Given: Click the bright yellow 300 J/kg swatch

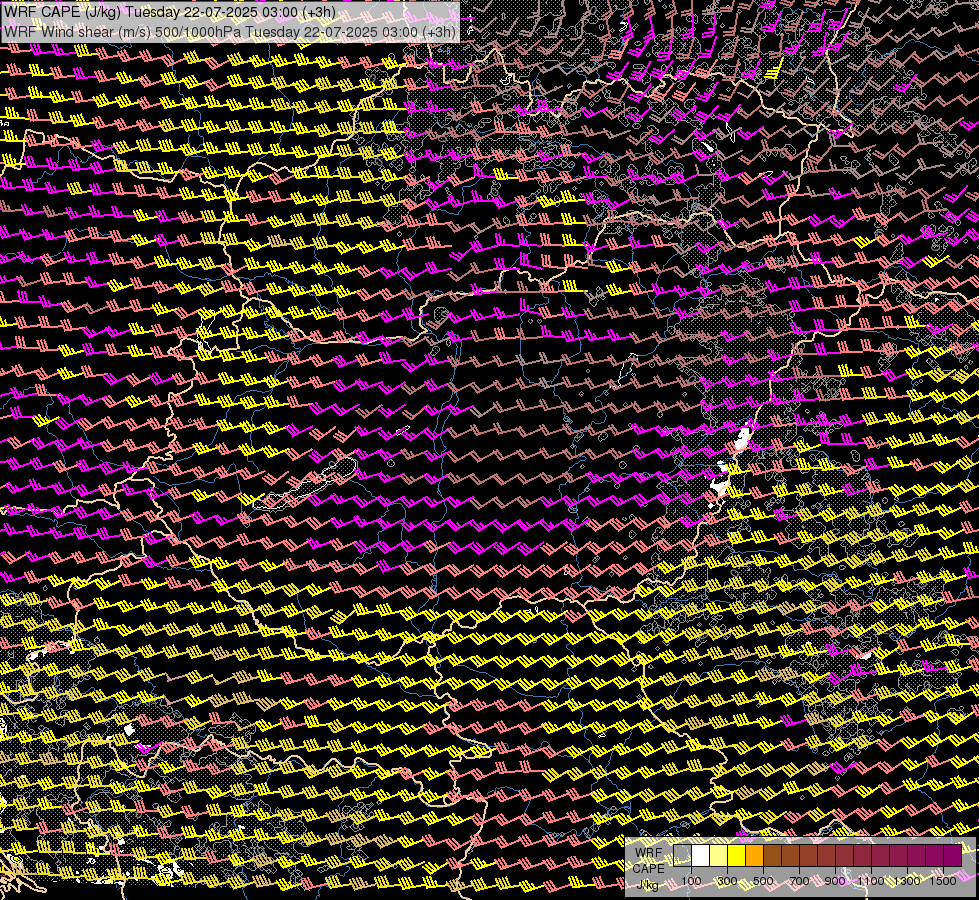Looking at the screenshot, I should 736,855.
